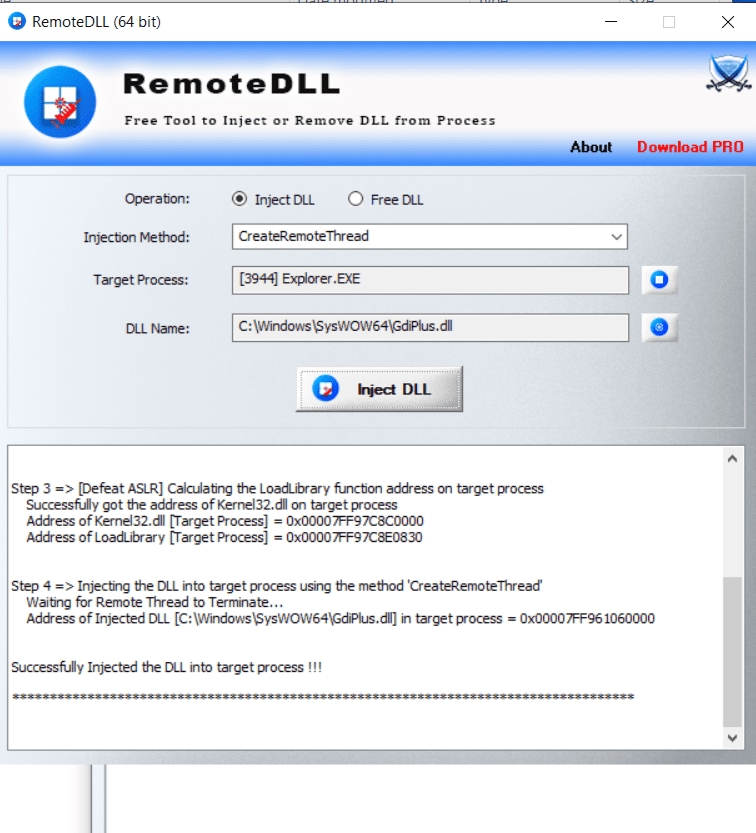The image size is (756, 833).
Task: Open the About menu link
Action: pyautogui.click(x=591, y=147)
